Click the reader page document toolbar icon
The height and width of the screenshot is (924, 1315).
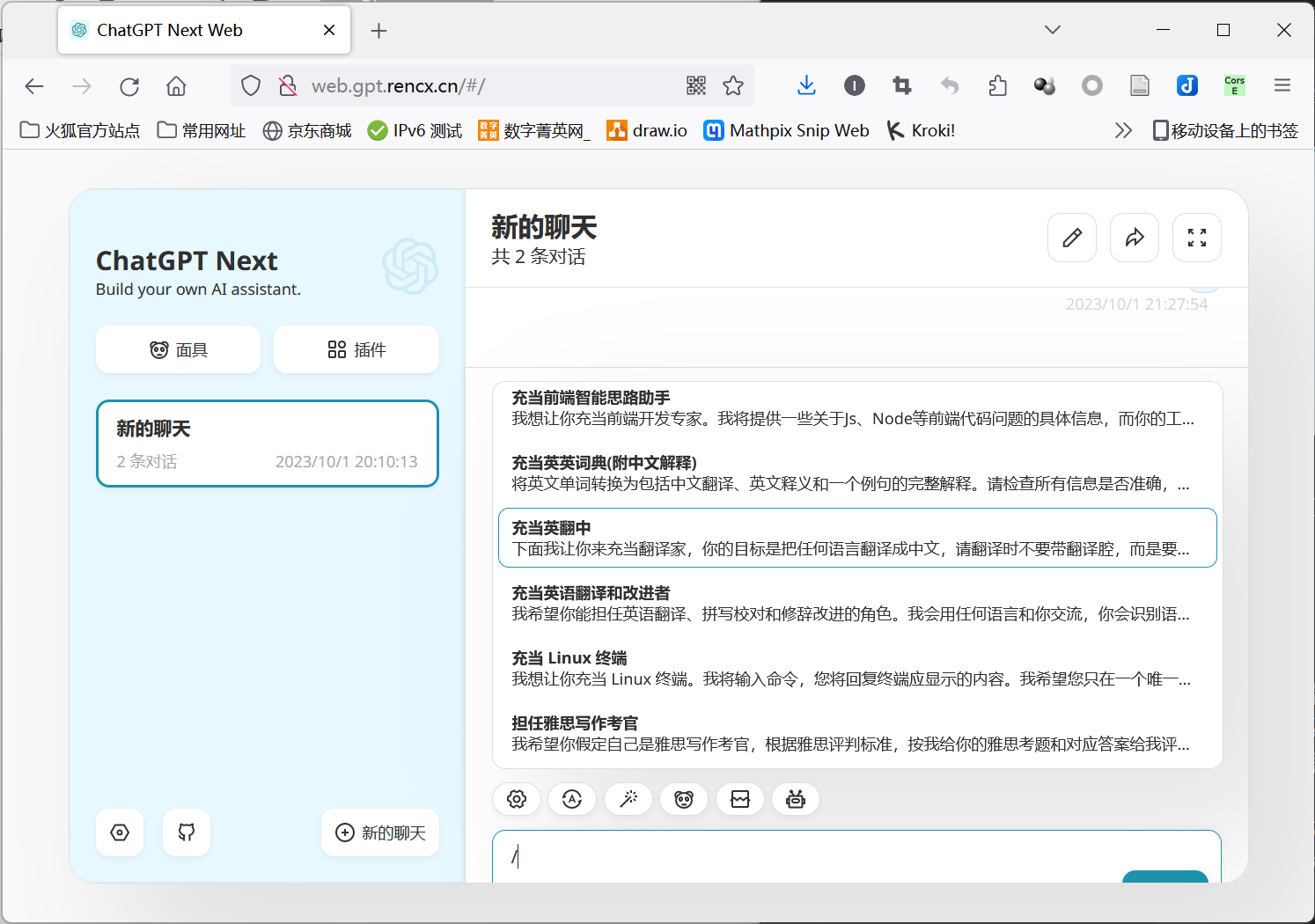click(x=1140, y=85)
